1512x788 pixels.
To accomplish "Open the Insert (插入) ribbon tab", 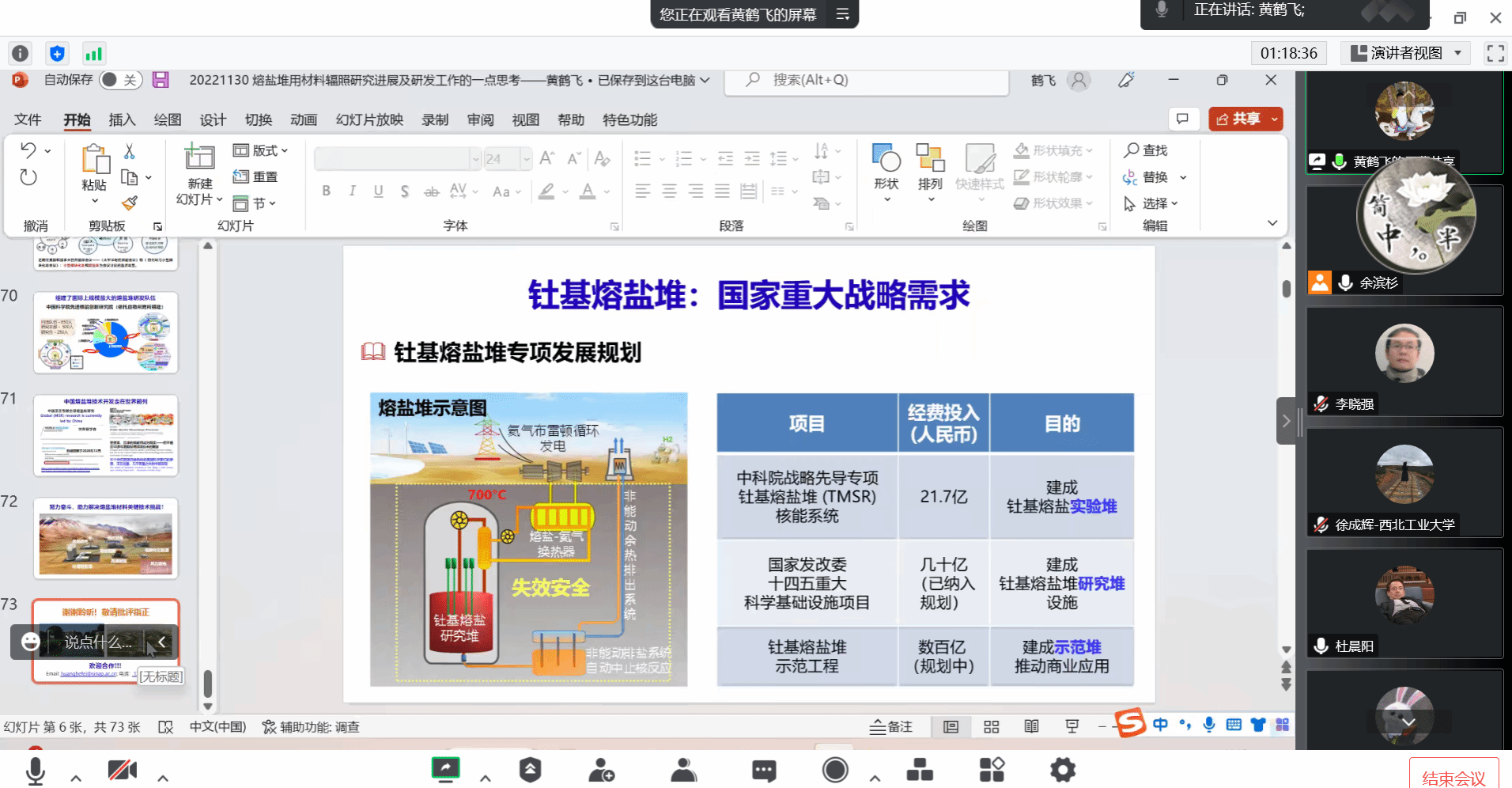I will 122,119.
